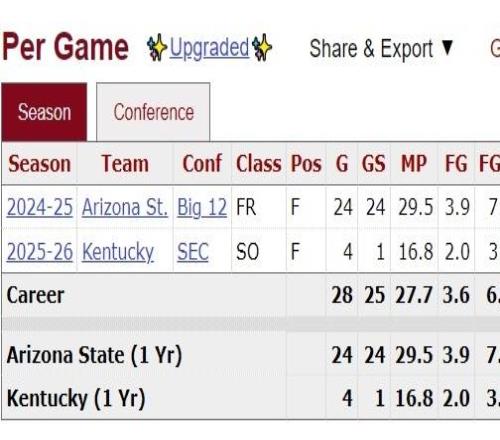This screenshot has height=440, width=500.
Task: Click the Share & Export arrow
Action: click(447, 47)
